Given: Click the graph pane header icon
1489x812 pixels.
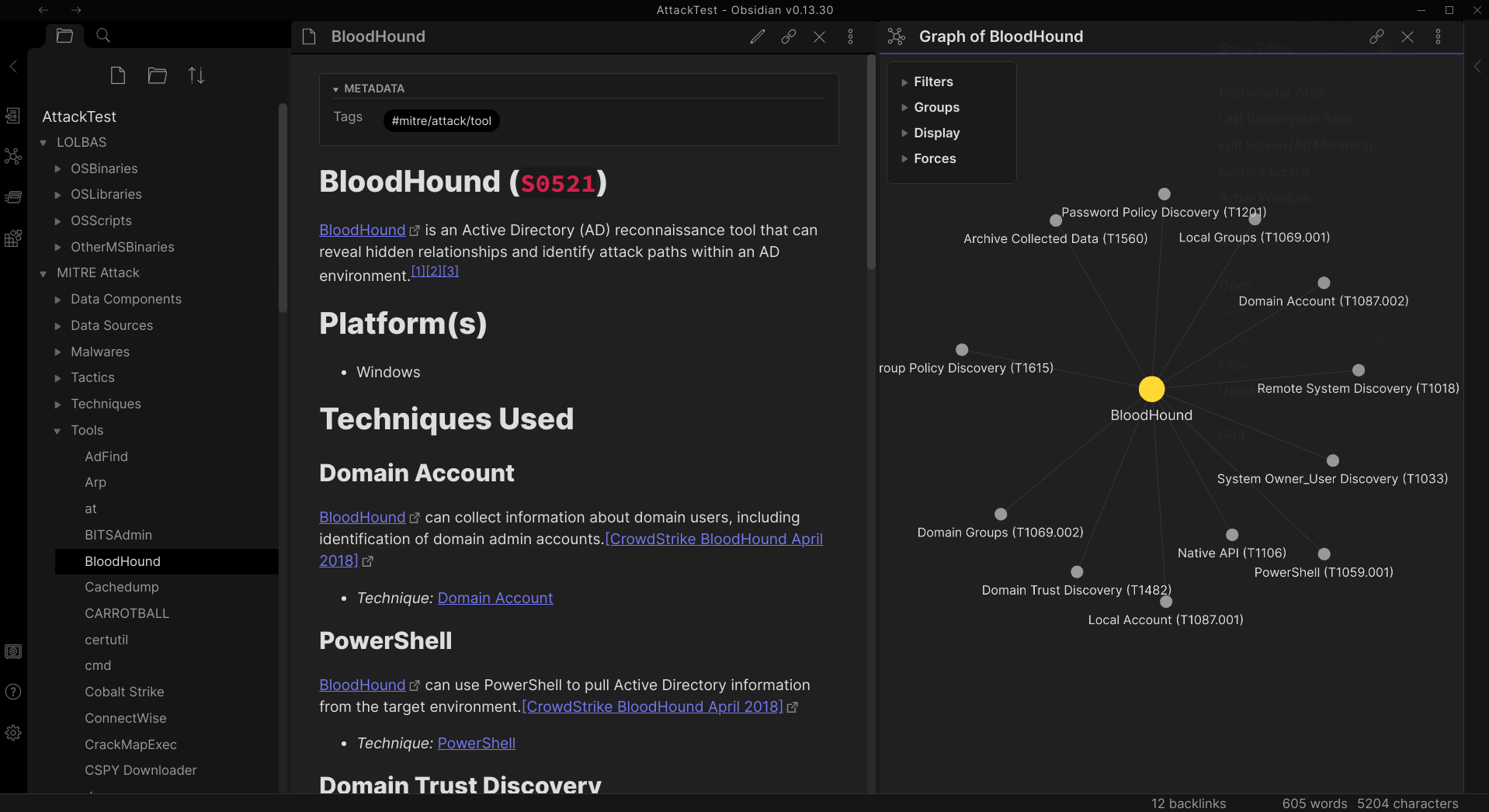Looking at the screenshot, I should pos(897,36).
